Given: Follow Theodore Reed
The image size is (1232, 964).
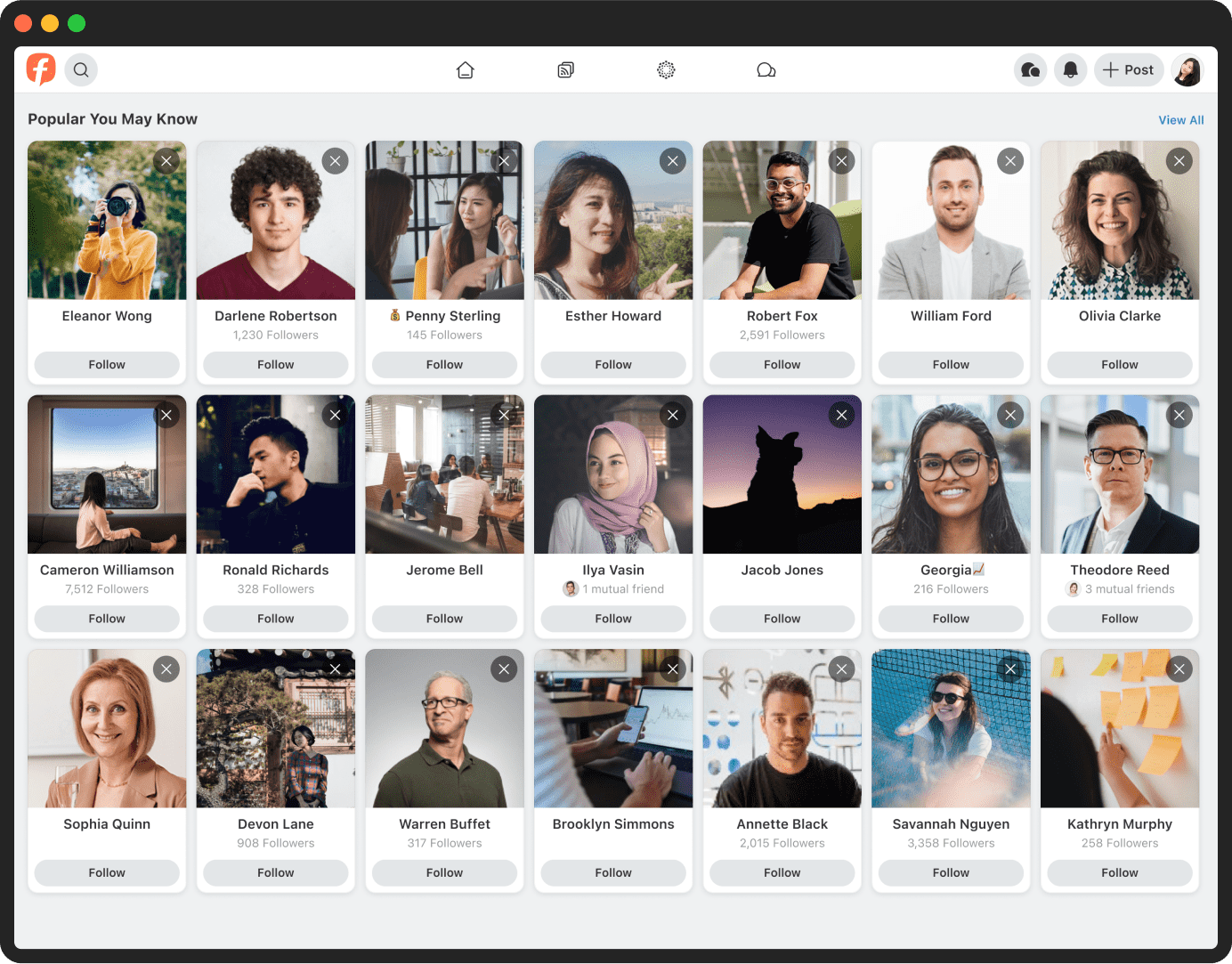Looking at the screenshot, I should pos(1119,619).
